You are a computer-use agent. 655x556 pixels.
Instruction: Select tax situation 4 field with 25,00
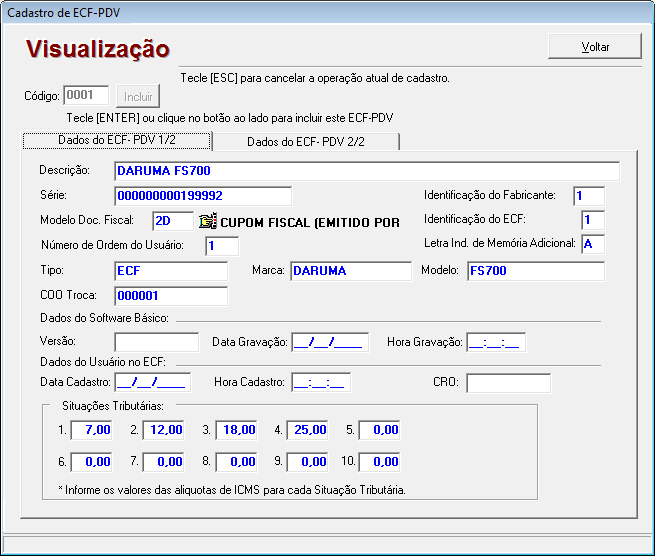(x=307, y=430)
